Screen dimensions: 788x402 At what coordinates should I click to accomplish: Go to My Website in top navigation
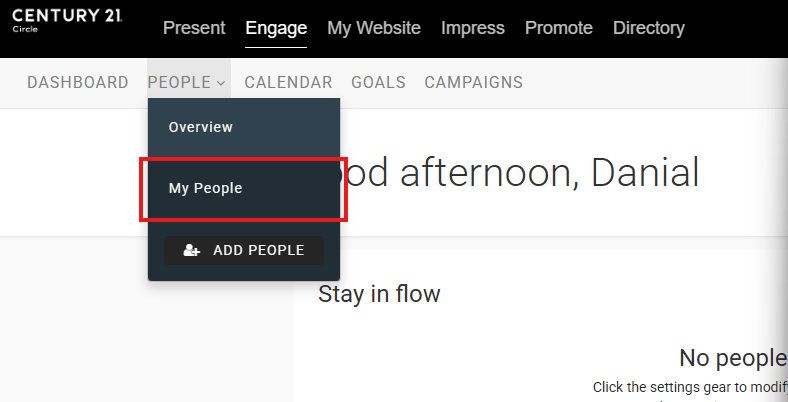(x=374, y=28)
